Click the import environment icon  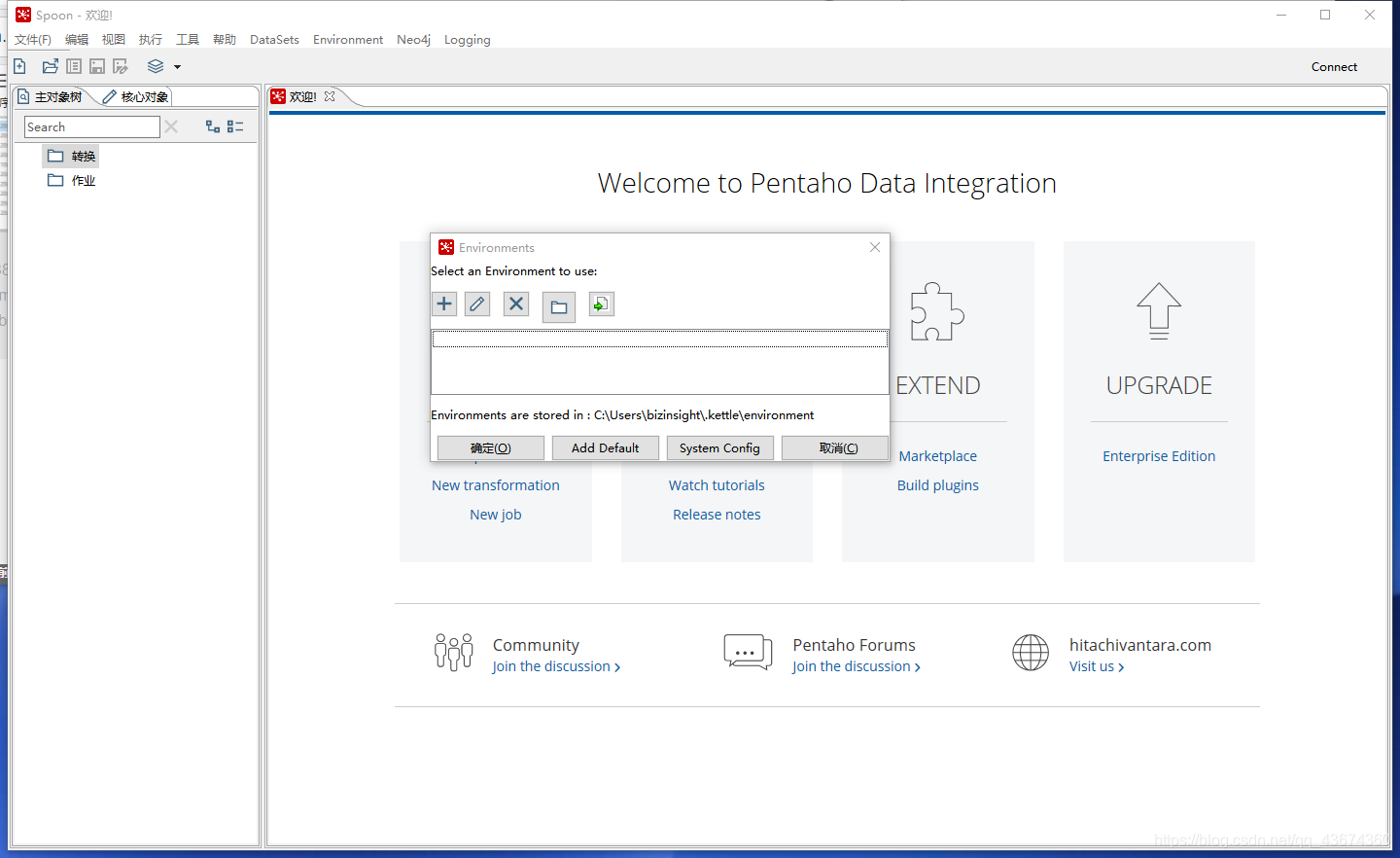(602, 304)
